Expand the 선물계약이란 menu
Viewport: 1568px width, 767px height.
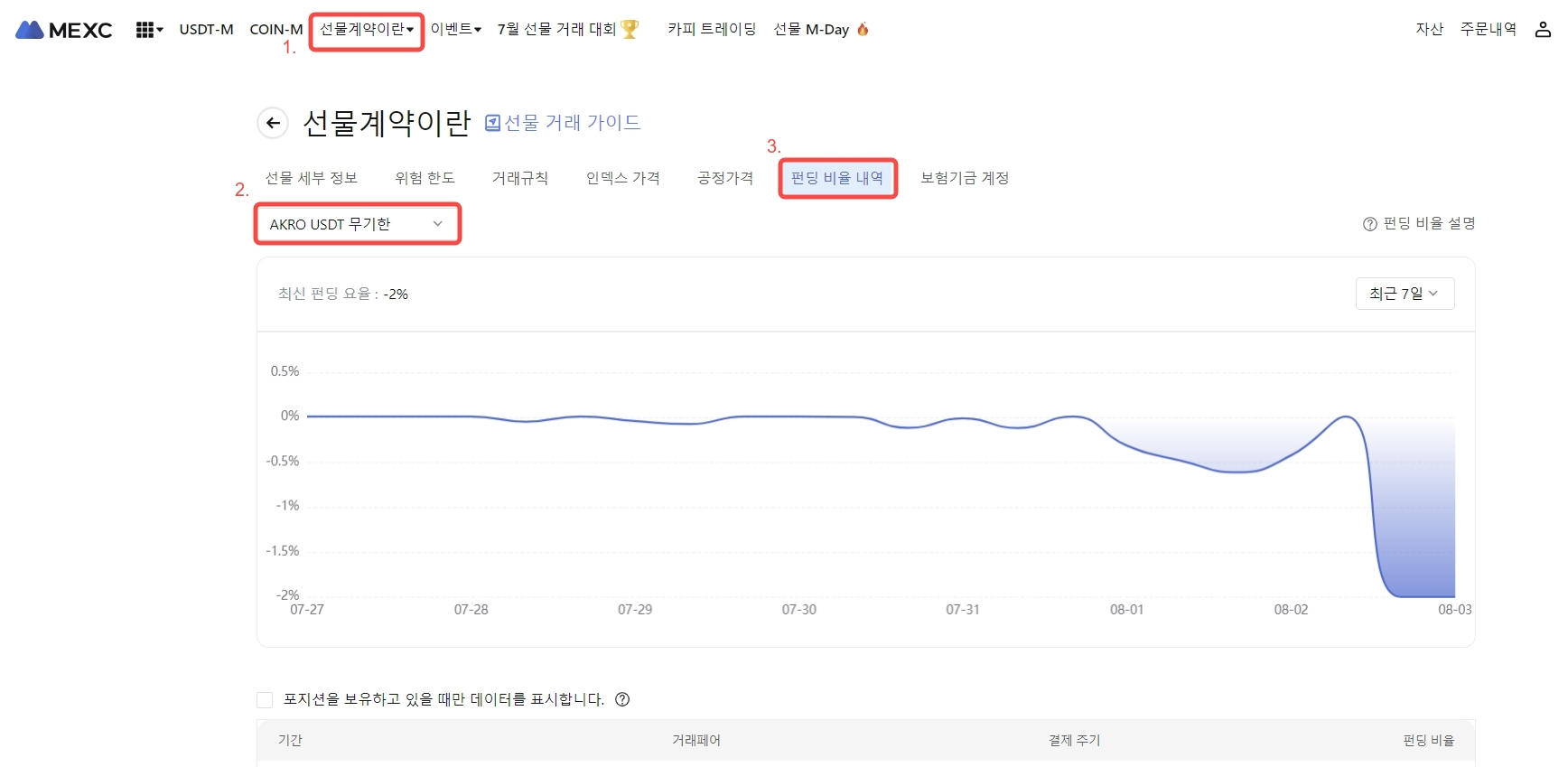point(366,30)
